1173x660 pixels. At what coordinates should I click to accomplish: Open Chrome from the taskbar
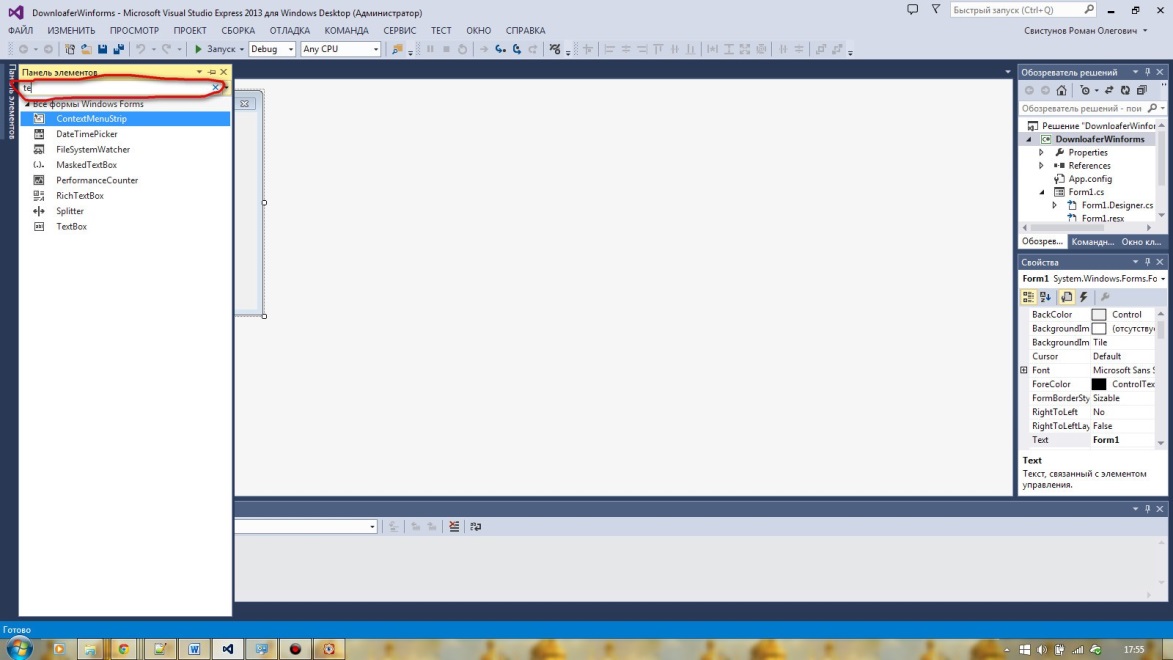click(123, 649)
